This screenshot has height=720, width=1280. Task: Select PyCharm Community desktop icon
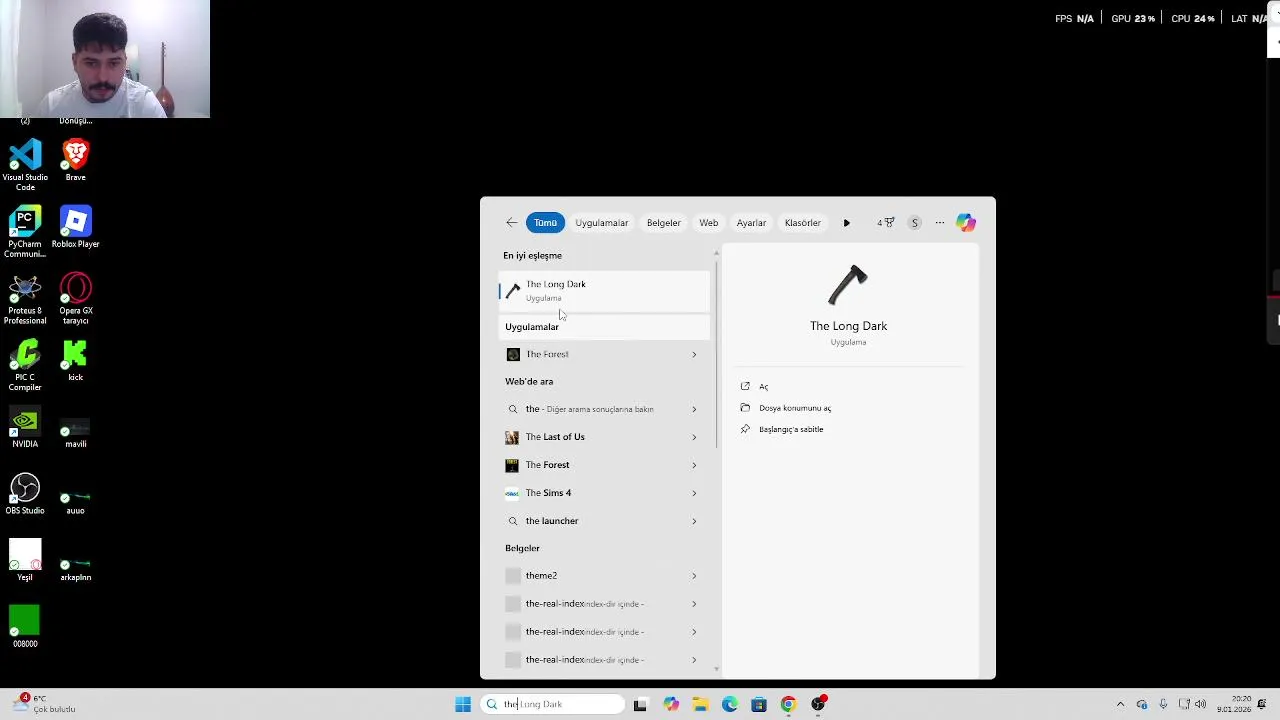click(25, 232)
